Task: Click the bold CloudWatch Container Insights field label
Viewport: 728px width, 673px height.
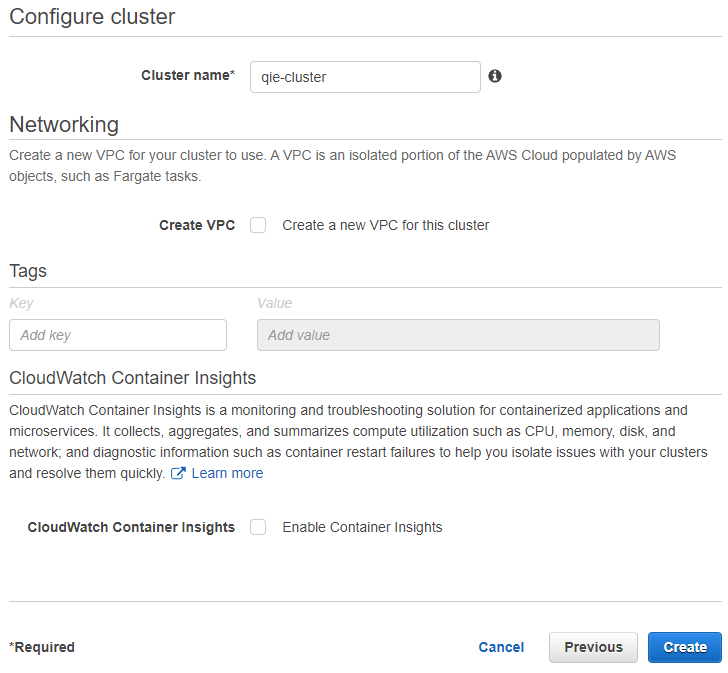Action: [131, 527]
